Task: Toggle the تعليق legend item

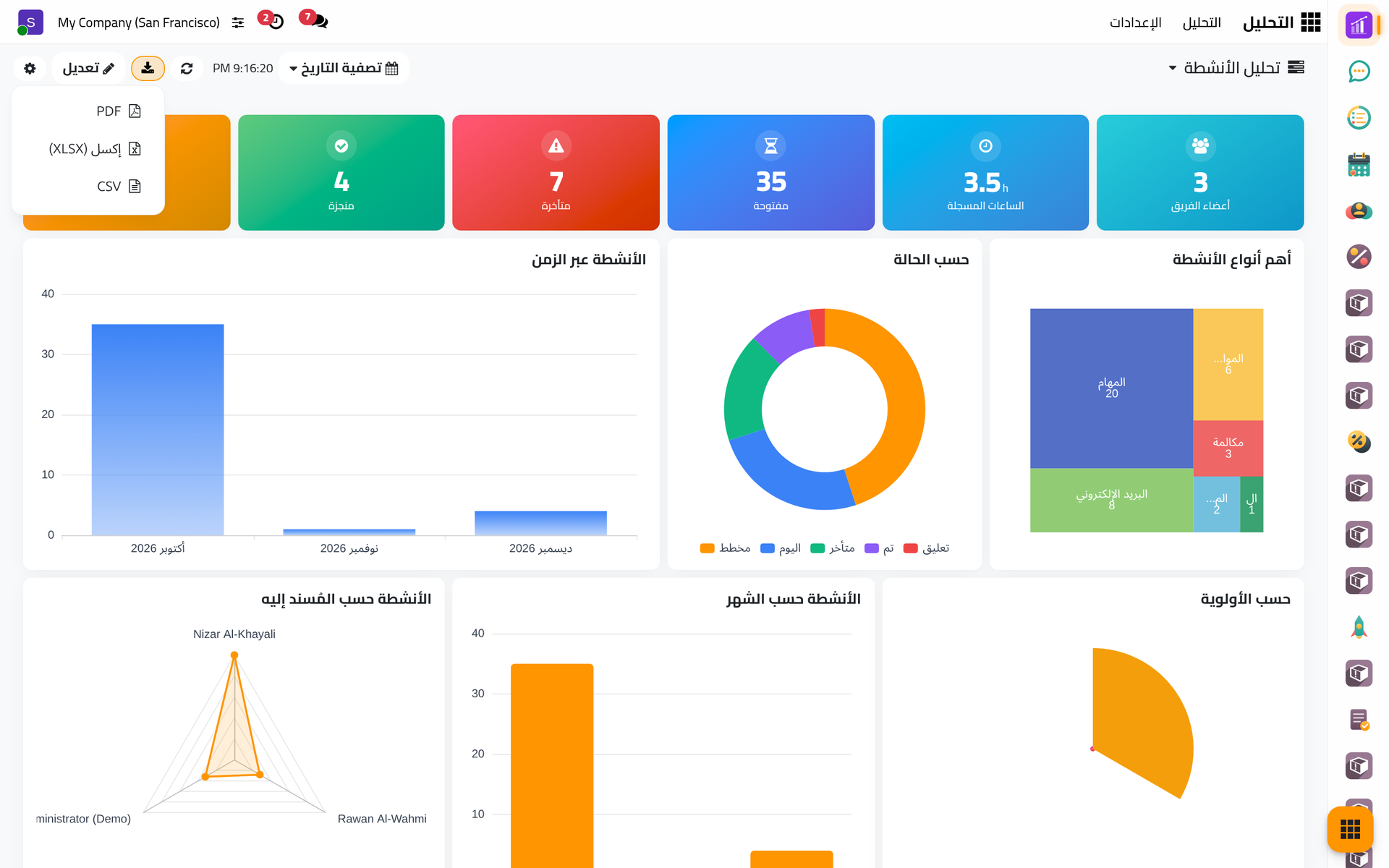Action: (x=927, y=548)
